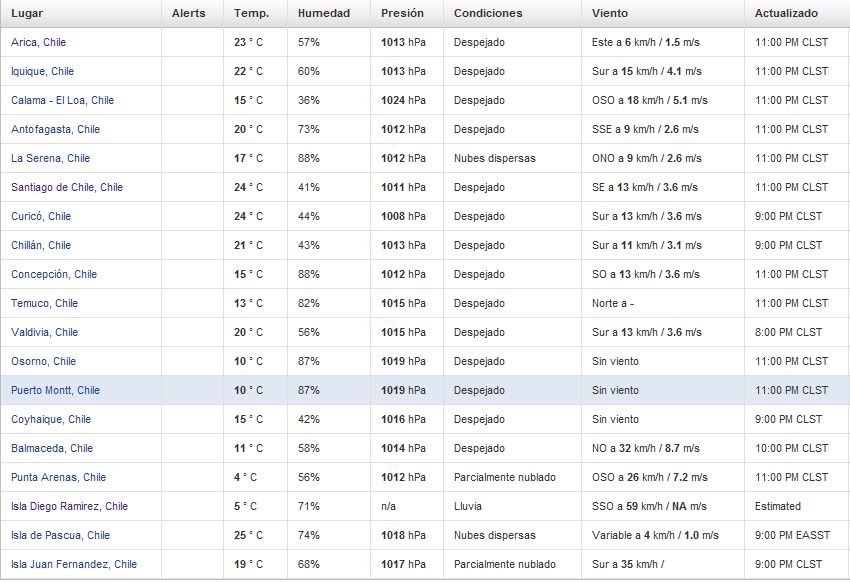The image size is (850, 582).
Task: Click the Viento column header
Action: 610,14
